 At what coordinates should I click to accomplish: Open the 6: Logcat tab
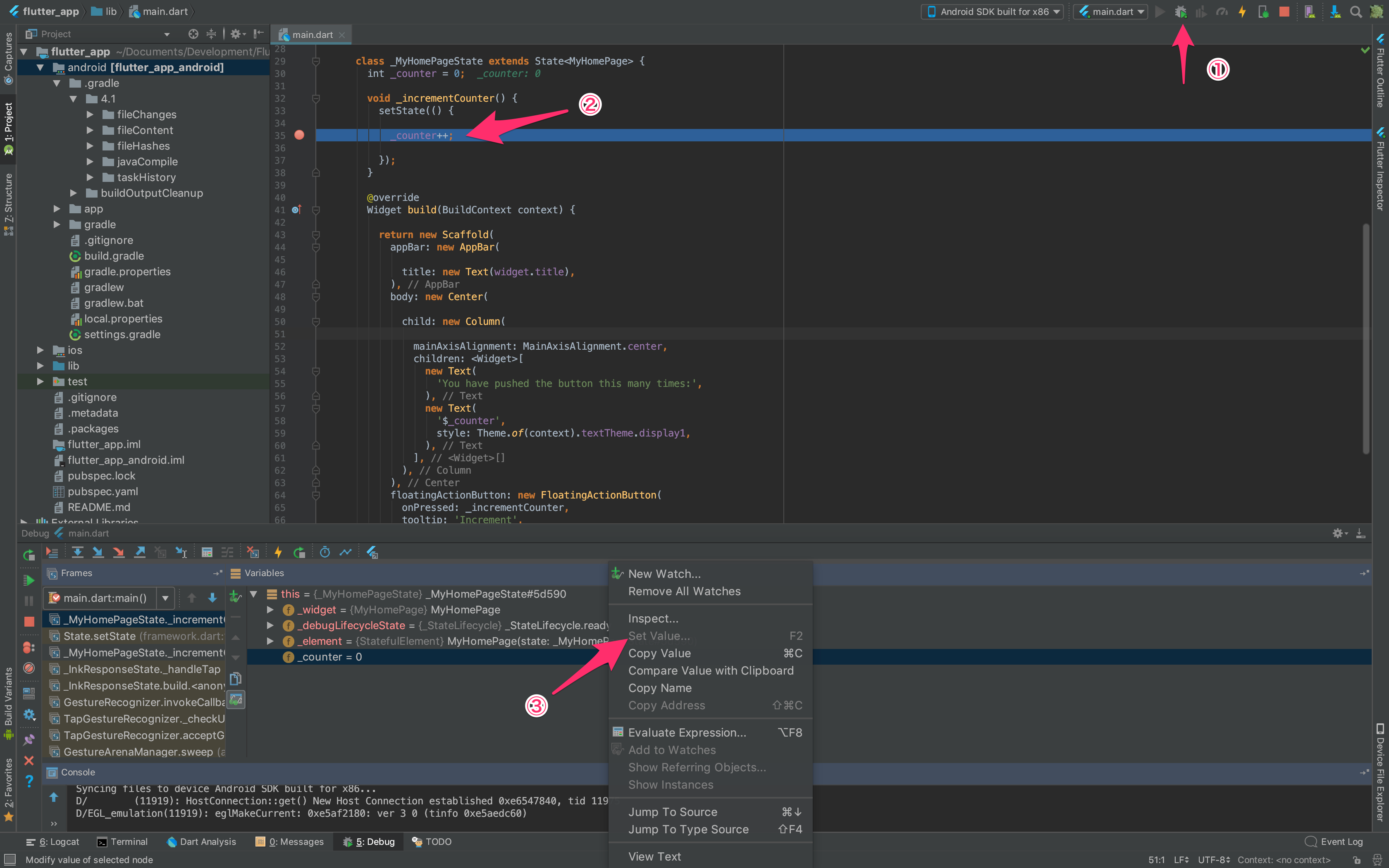click(53, 842)
